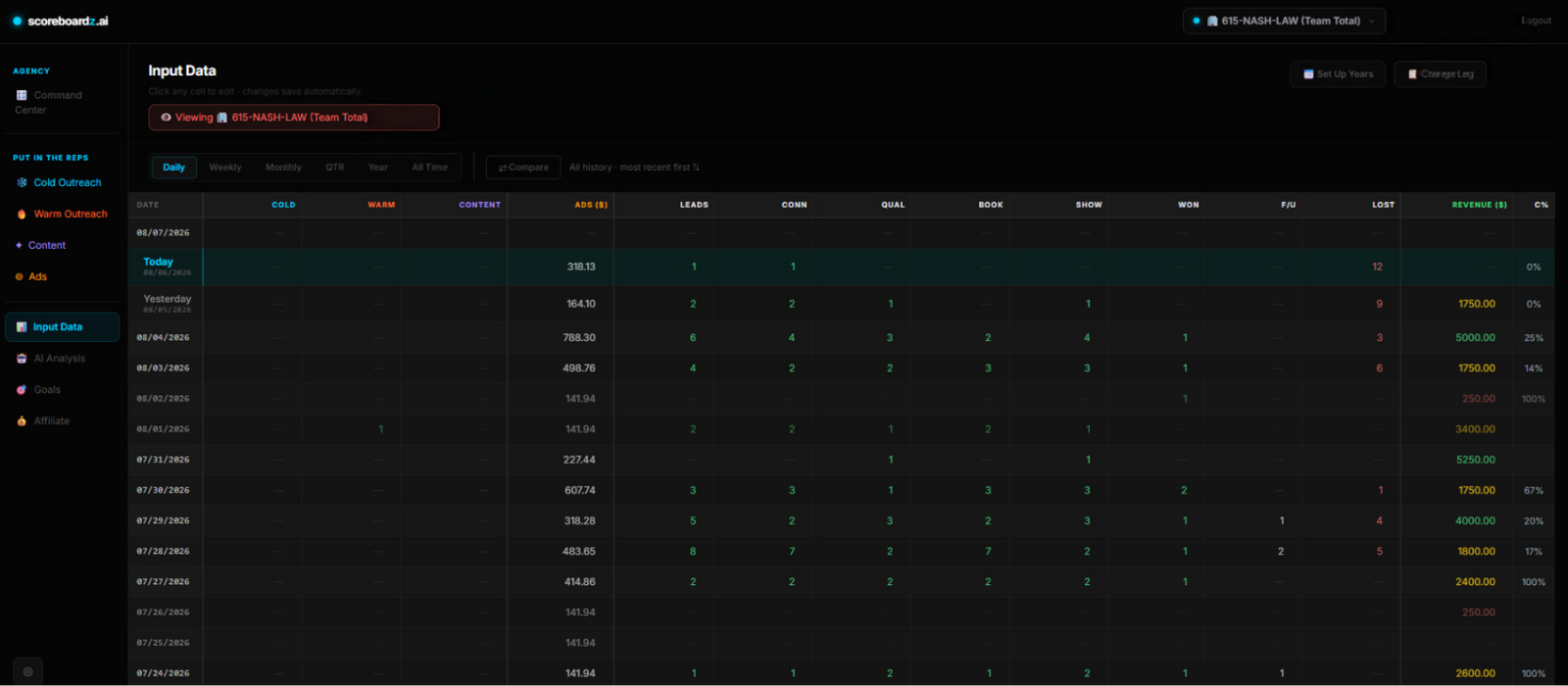Viewport: 1568px width, 686px height.
Task: Click the COLD column header
Action: pyautogui.click(x=283, y=205)
